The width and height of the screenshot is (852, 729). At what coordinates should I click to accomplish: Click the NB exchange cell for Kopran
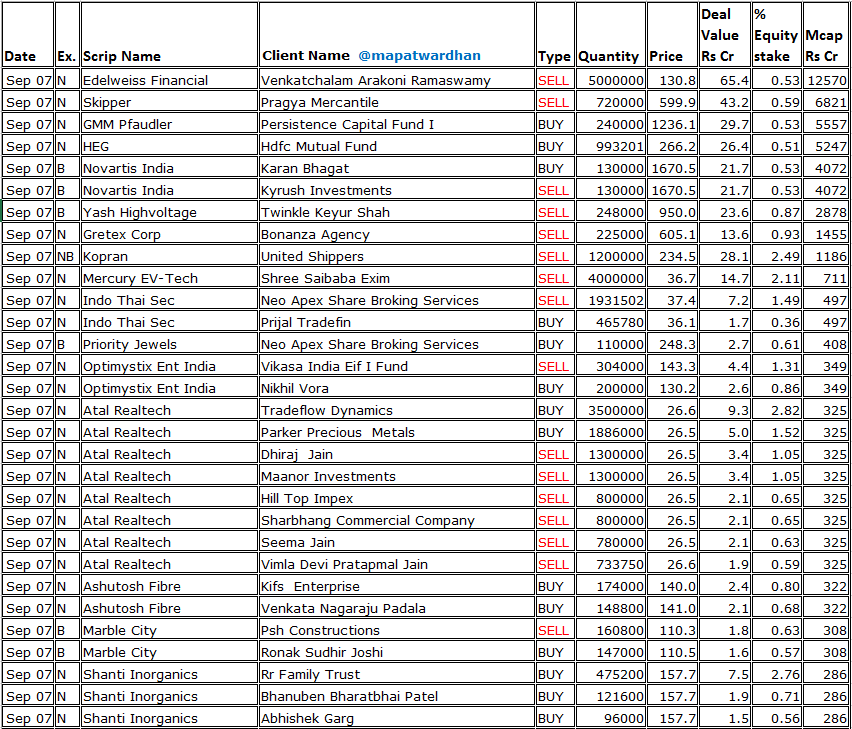point(67,256)
